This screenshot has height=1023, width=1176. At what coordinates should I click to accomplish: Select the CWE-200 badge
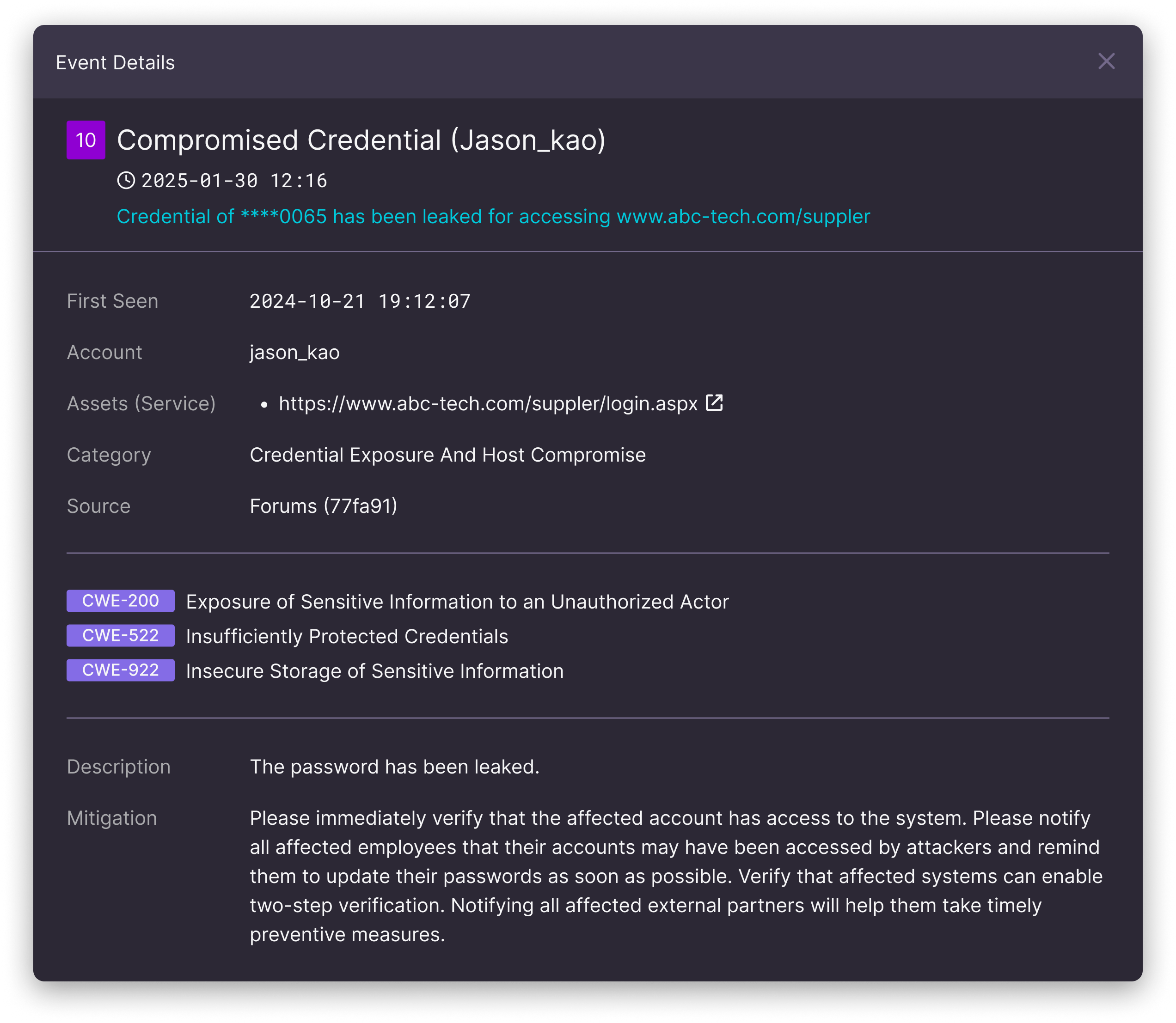(120, 601)
